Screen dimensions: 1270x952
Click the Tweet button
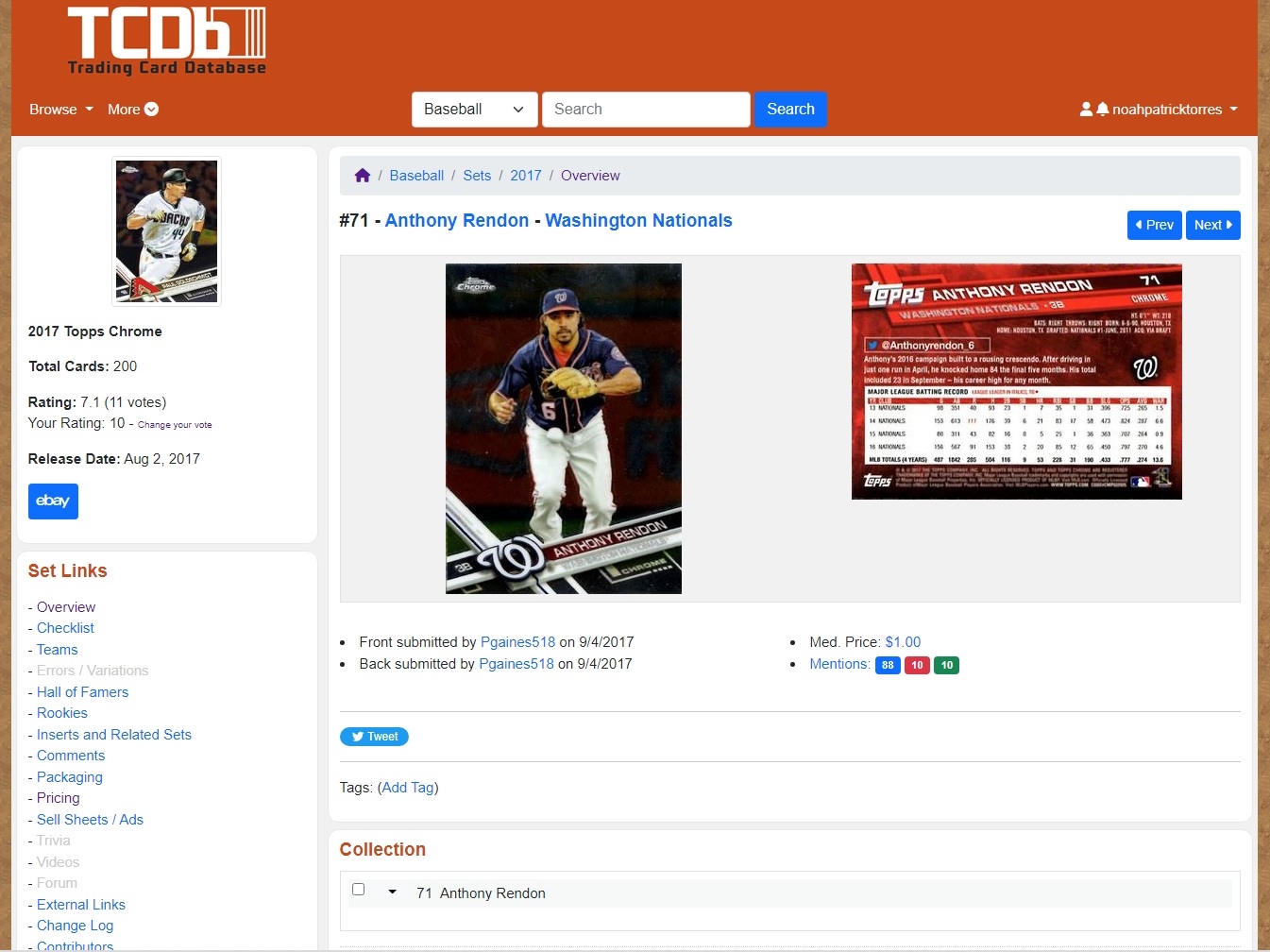pyautogui.click(x=374, y=737)
